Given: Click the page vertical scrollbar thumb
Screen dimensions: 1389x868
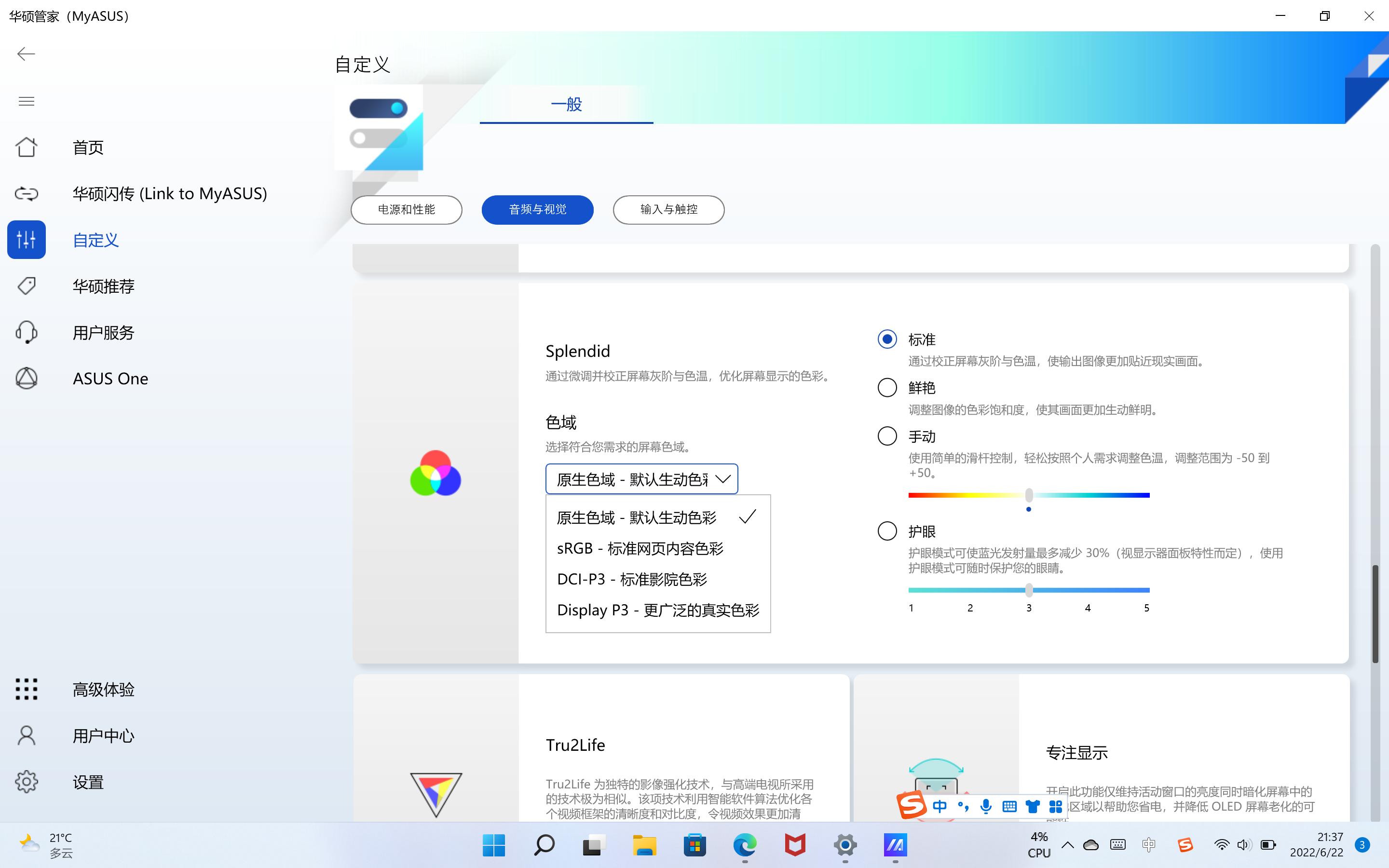Looking at the screenshot, I should [x=1375, y=614].
